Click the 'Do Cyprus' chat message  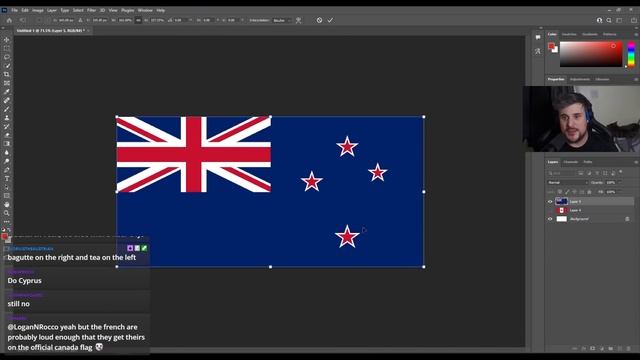click(24, 280)
